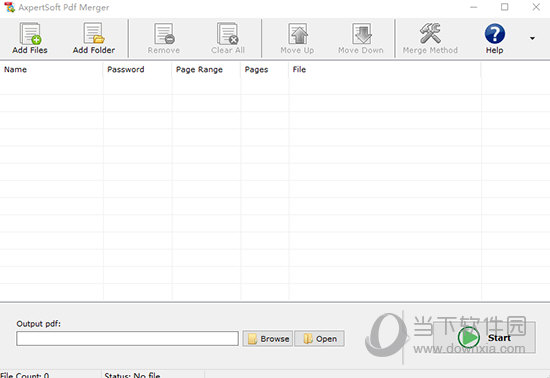Image resolution: width=550 pixels, height=378 pixels.
Task: Click the Browse button
Action: [x=268, y=338]
